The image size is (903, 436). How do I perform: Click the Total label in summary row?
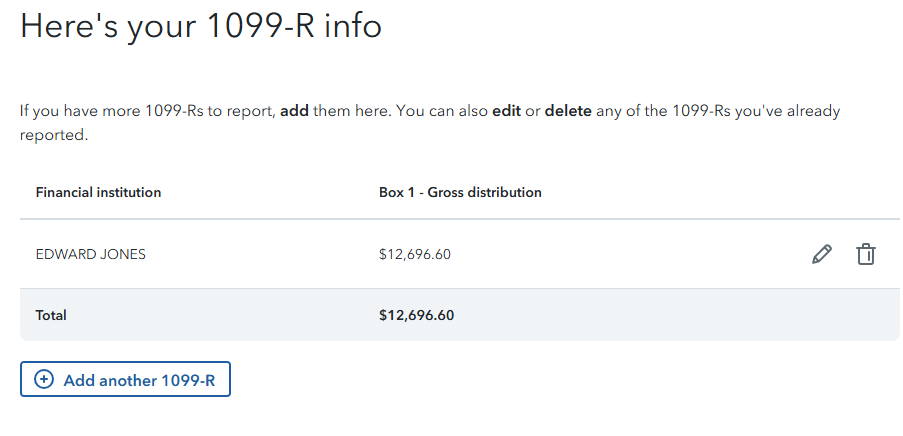(51, 315)
